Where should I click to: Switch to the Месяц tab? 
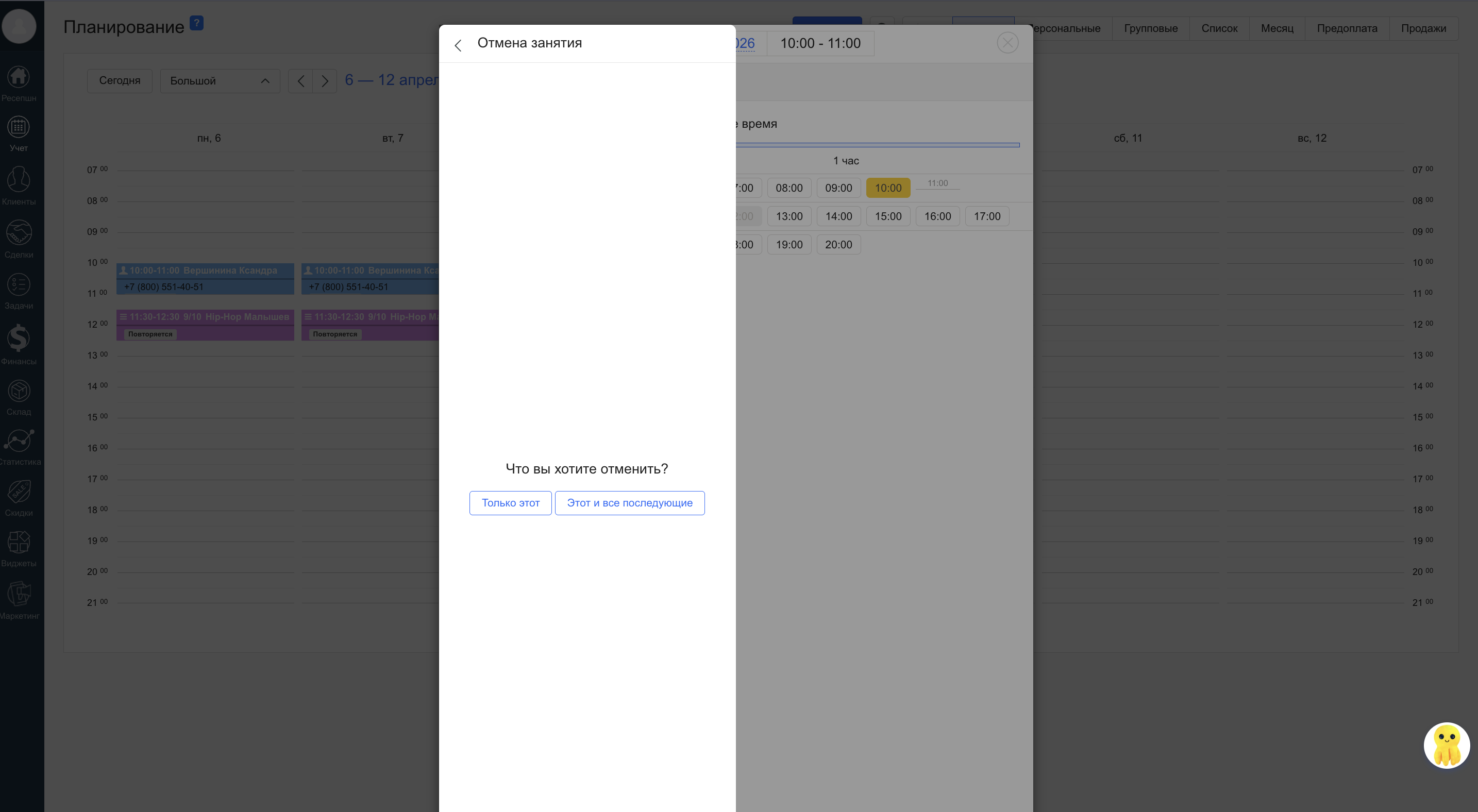pos(1277,28)
